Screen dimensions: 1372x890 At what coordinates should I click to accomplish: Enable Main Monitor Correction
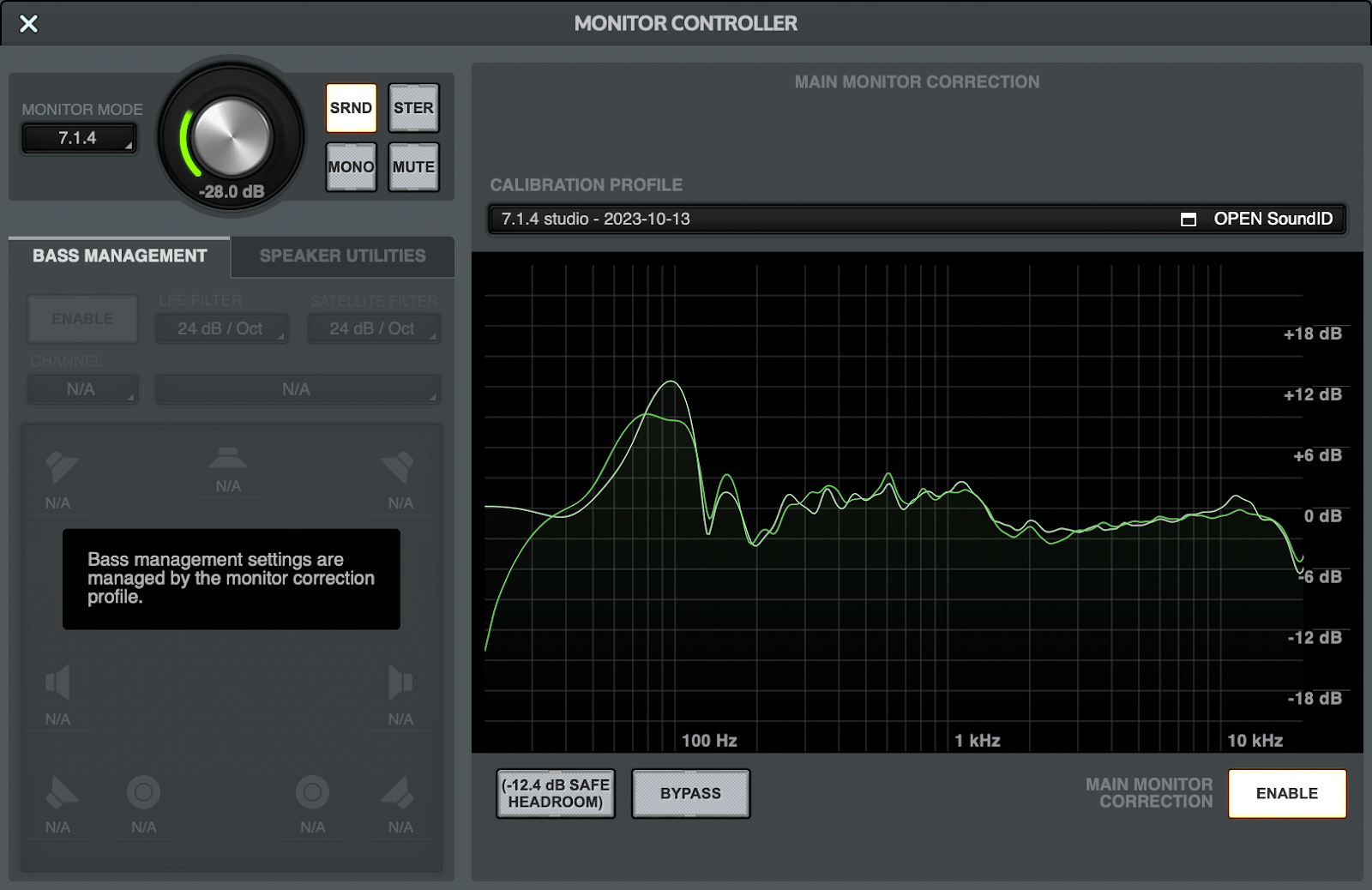point(1287,793)
